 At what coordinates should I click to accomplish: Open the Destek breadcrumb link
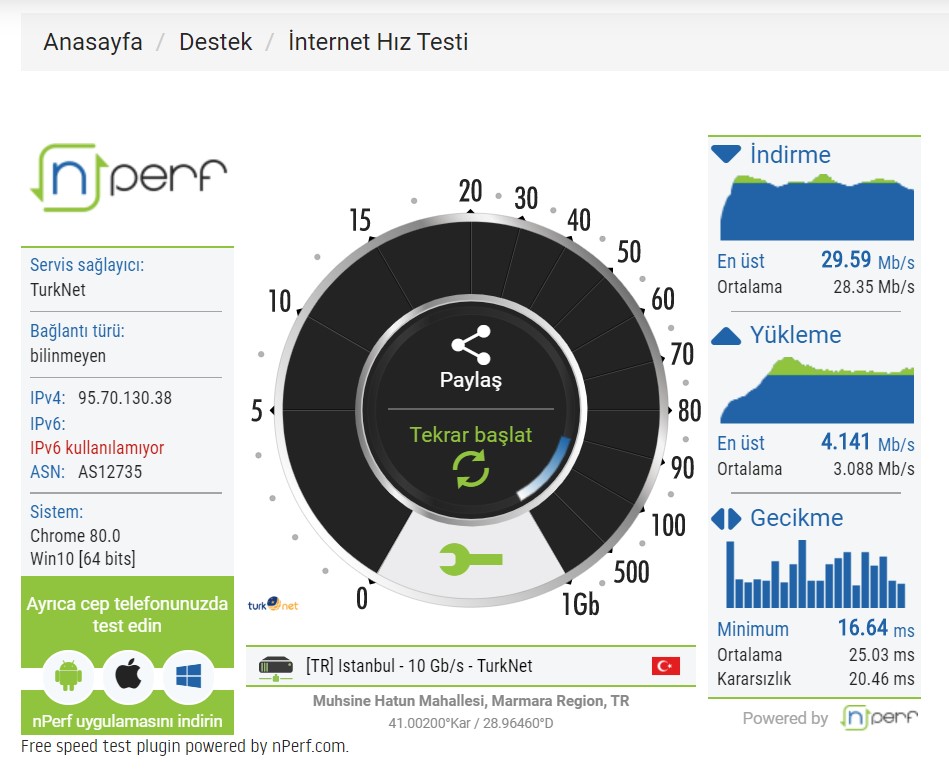215,42
